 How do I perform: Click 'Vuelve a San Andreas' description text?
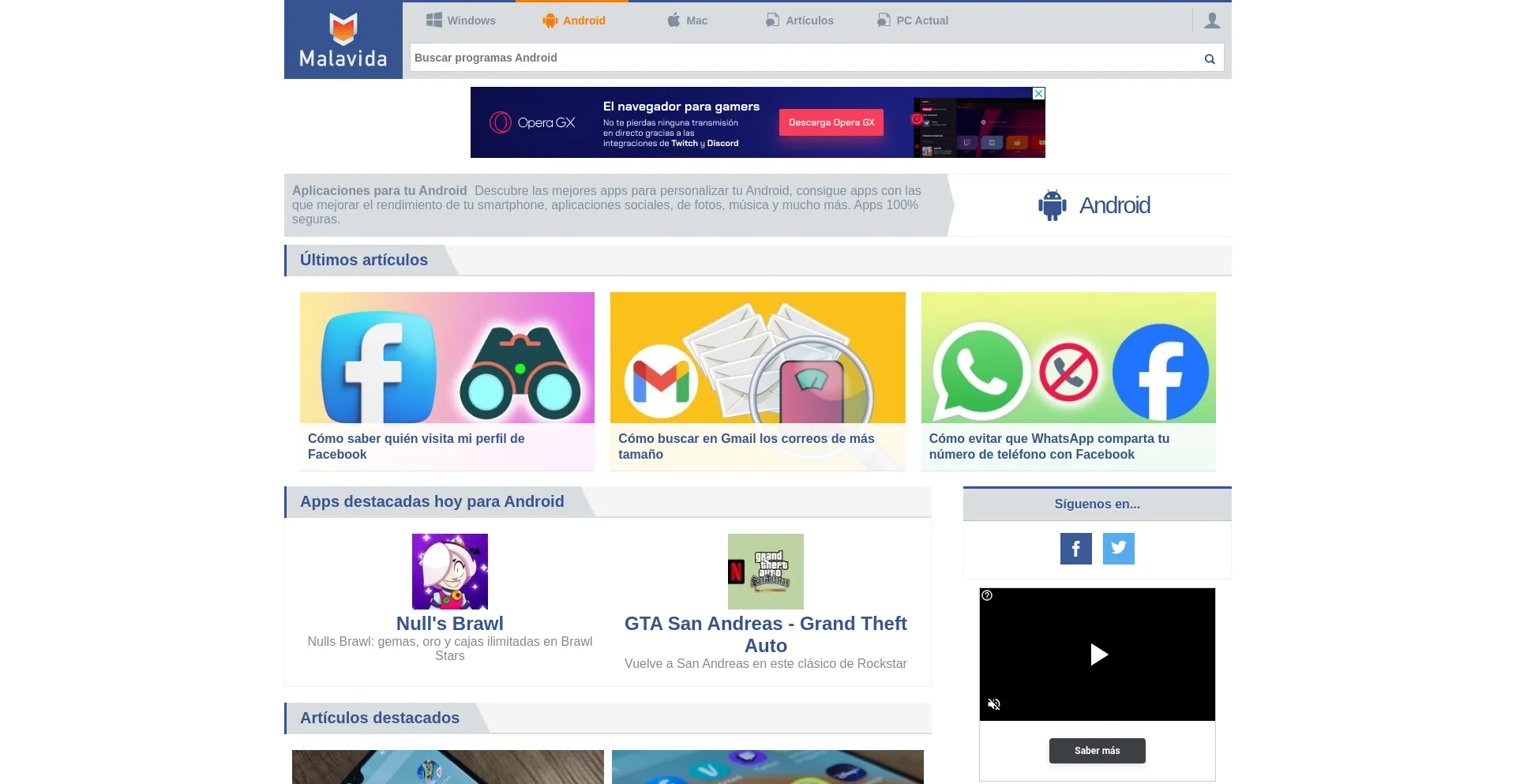[766, 664]
